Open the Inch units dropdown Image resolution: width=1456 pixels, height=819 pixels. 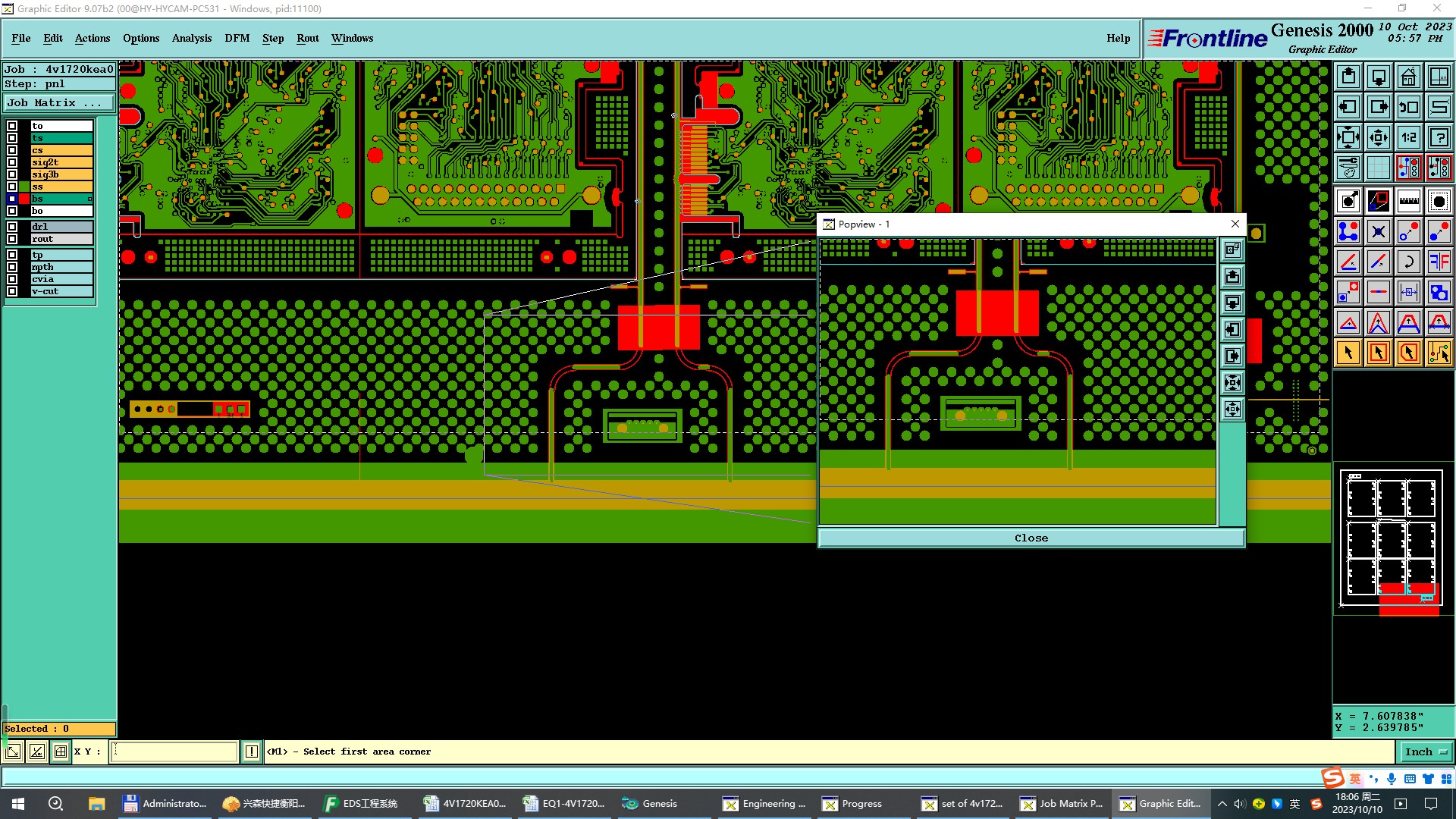coord(1426,752)
